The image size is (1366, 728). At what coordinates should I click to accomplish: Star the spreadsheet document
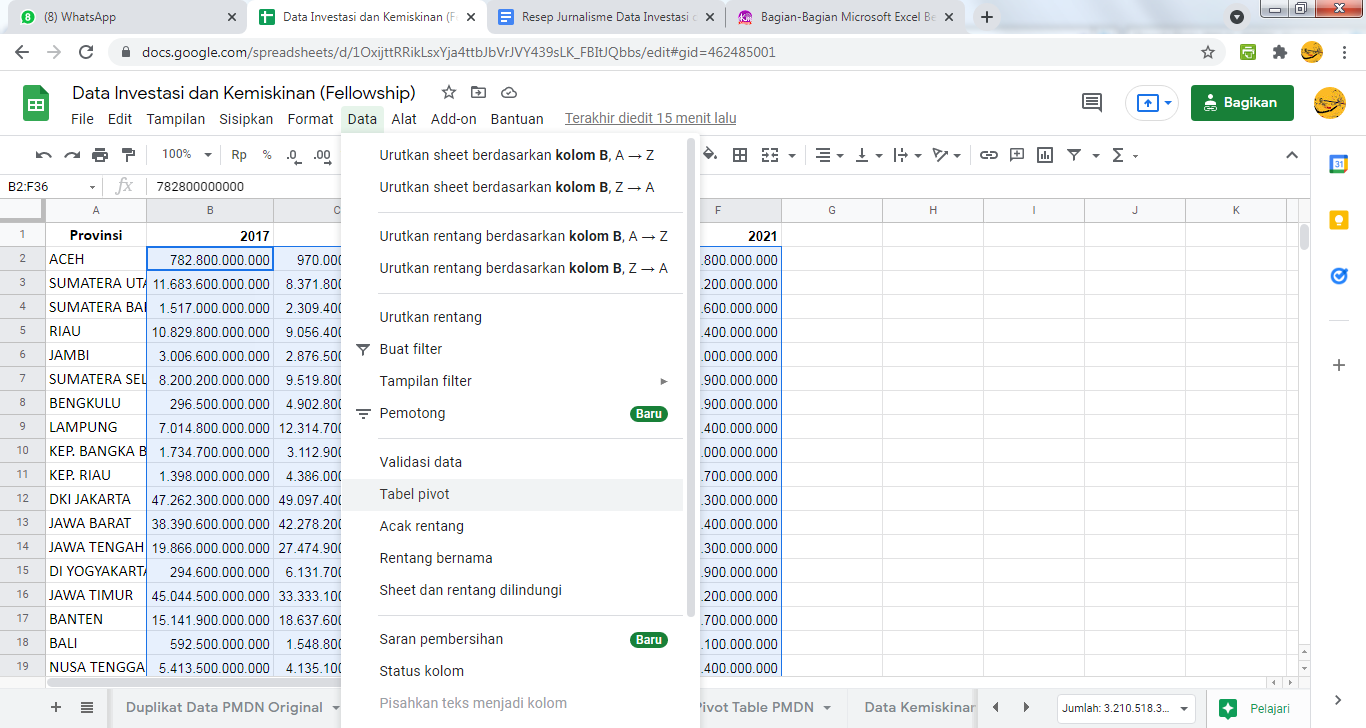pos(449,93)
